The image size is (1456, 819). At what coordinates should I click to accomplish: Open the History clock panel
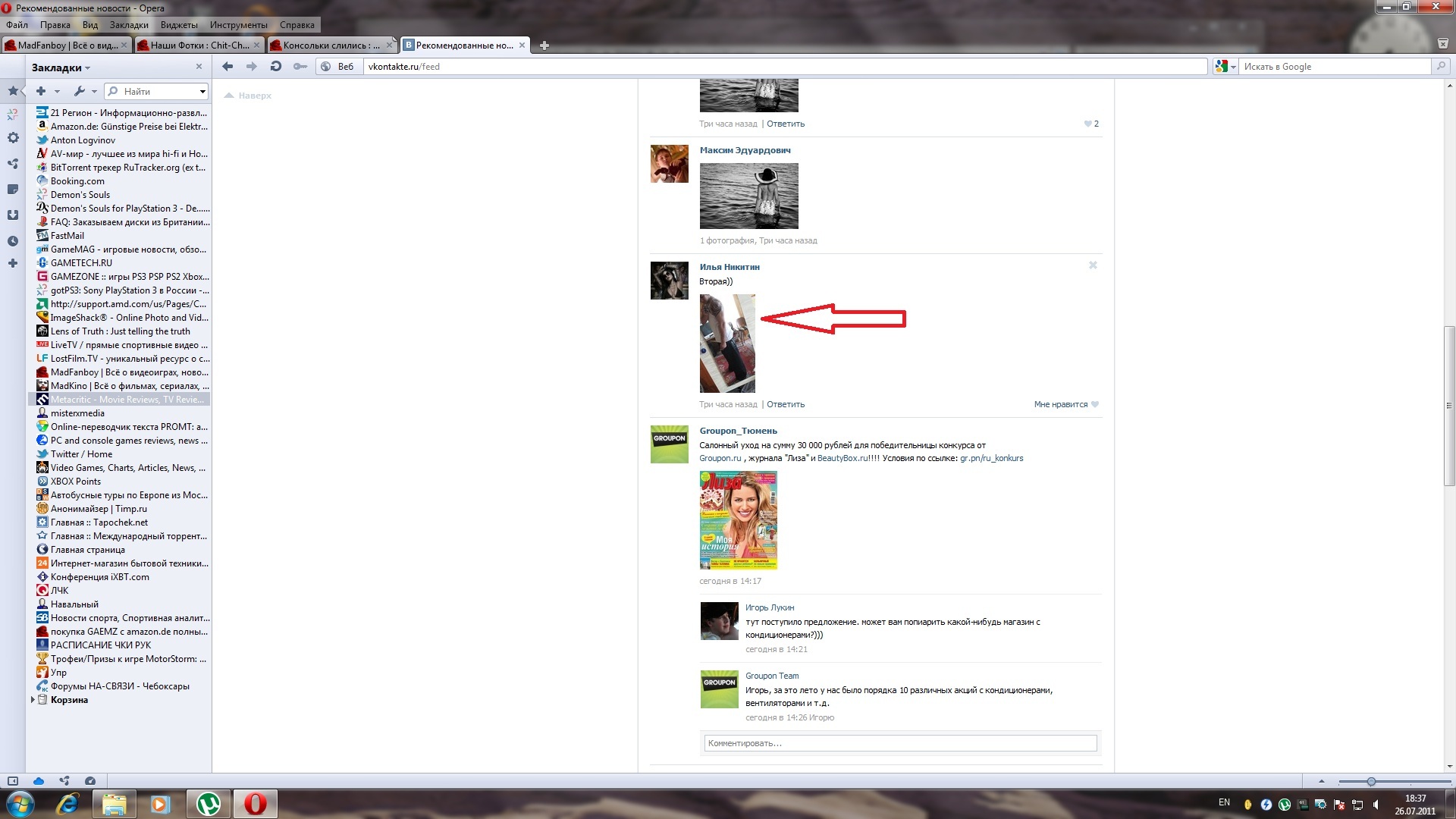pyautogui.click(x=13, y=241)
